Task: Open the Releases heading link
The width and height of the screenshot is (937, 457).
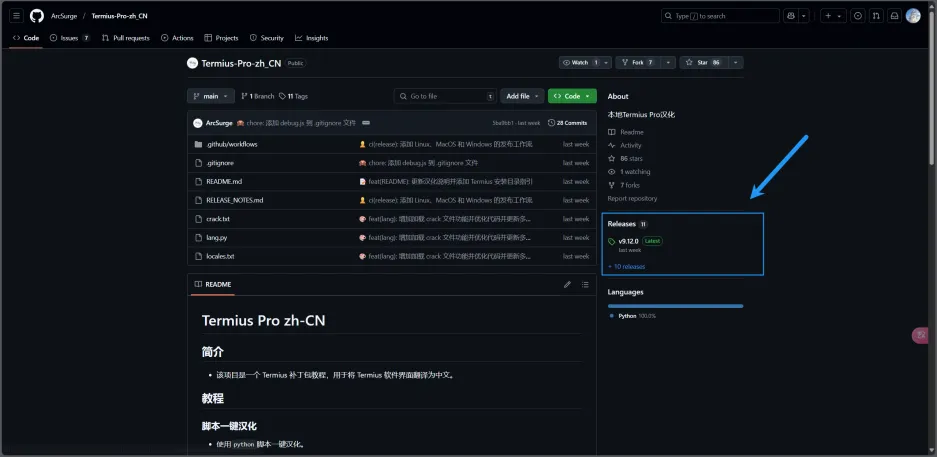Action: pyautogui.click(x=627, y=224)
